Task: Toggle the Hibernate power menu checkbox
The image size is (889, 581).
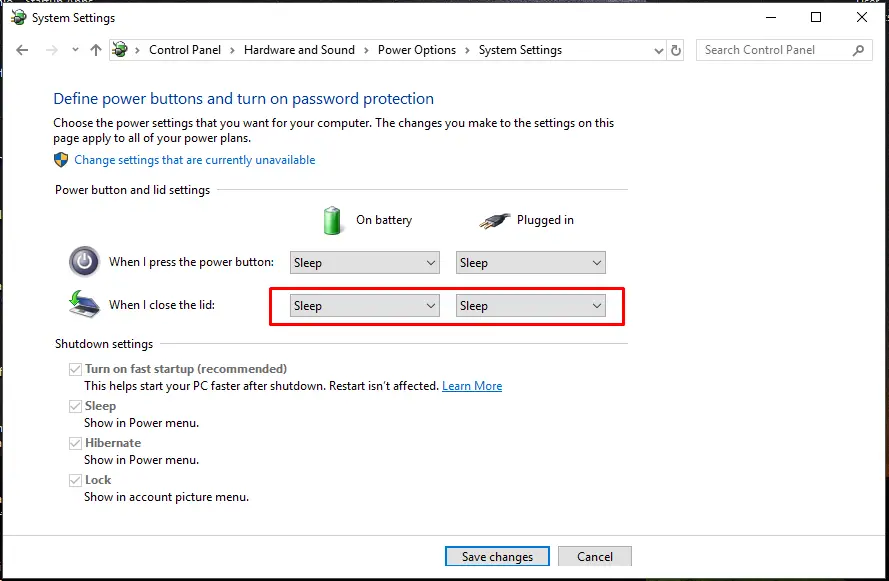Action: [x=75, y=443]
